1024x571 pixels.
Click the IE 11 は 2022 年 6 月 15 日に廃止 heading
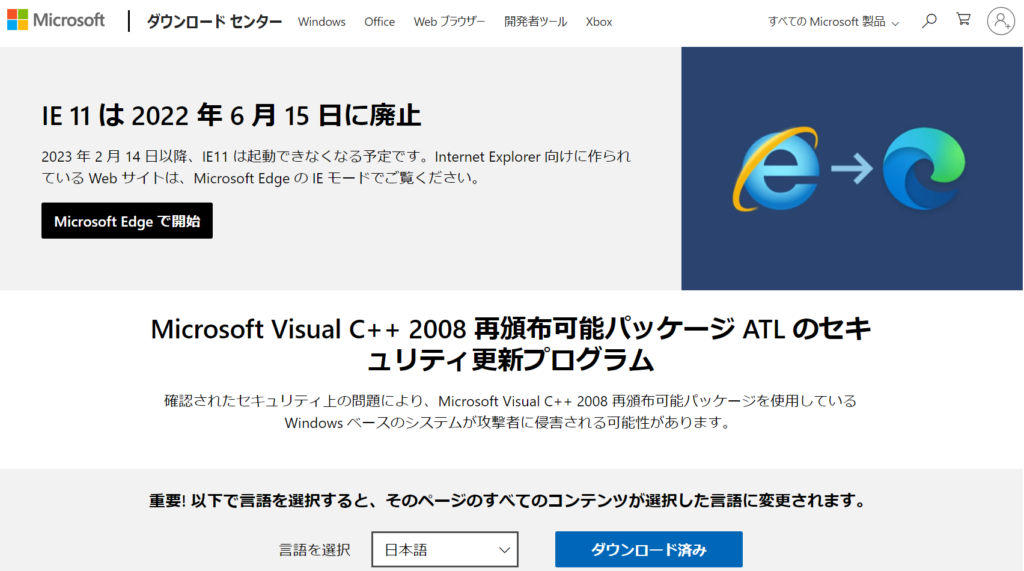pos(231,116)
